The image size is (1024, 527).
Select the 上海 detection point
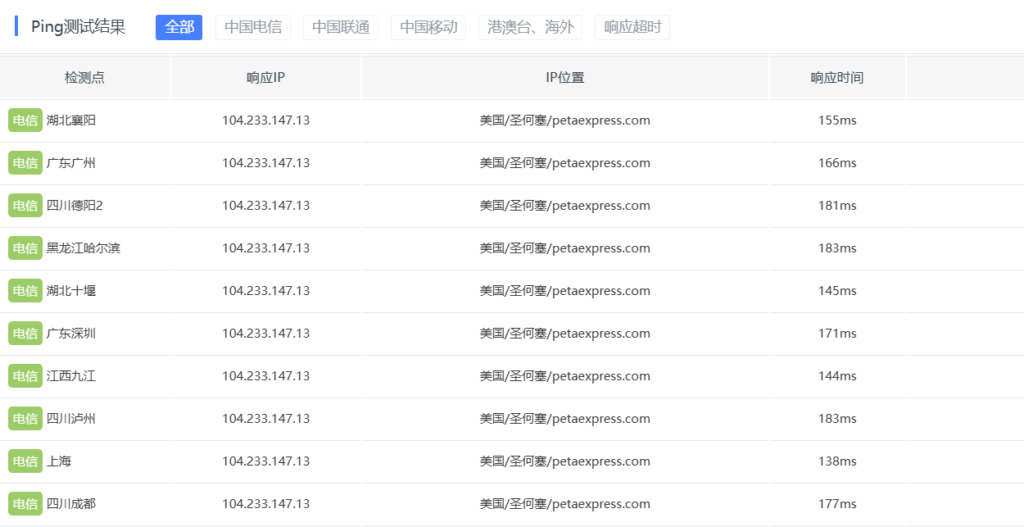59,461
